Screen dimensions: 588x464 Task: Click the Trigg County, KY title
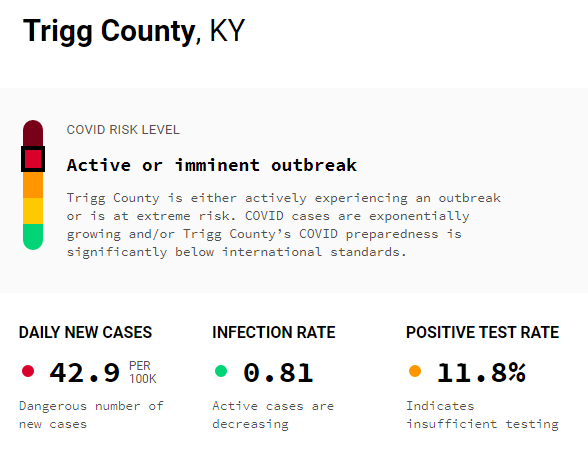(134, 31)
